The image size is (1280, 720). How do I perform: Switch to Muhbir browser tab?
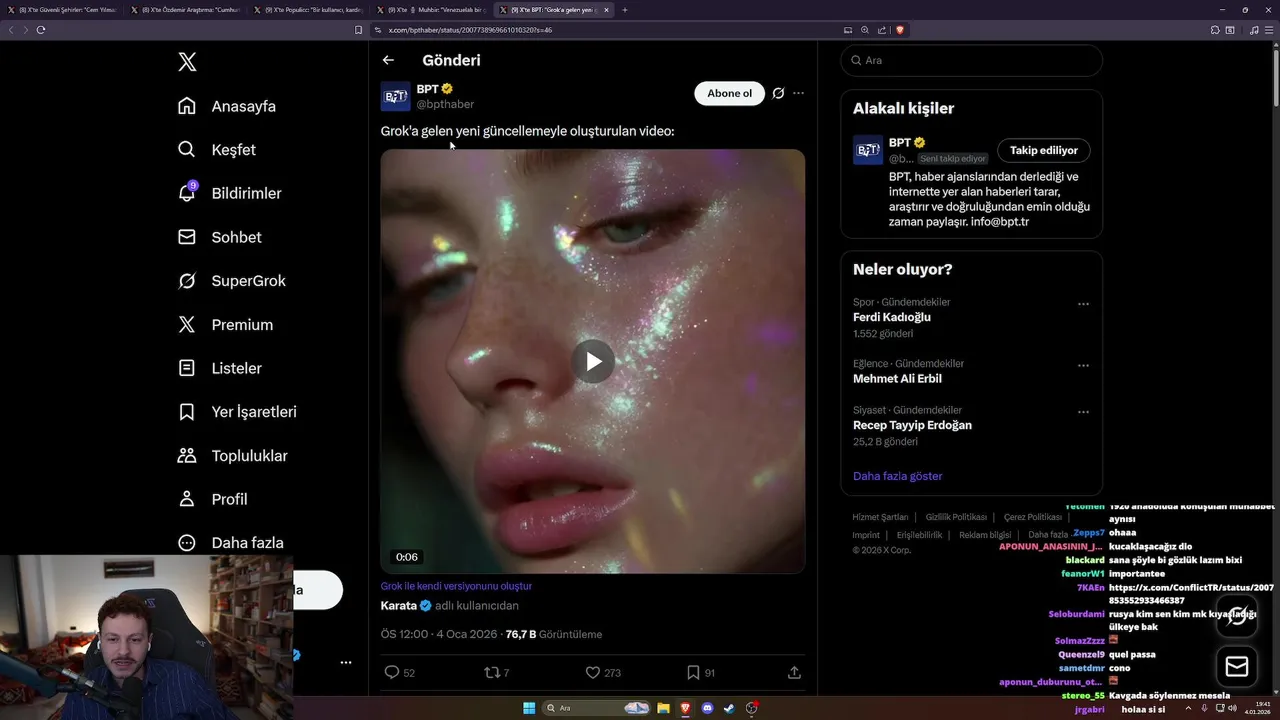(432, 10)
